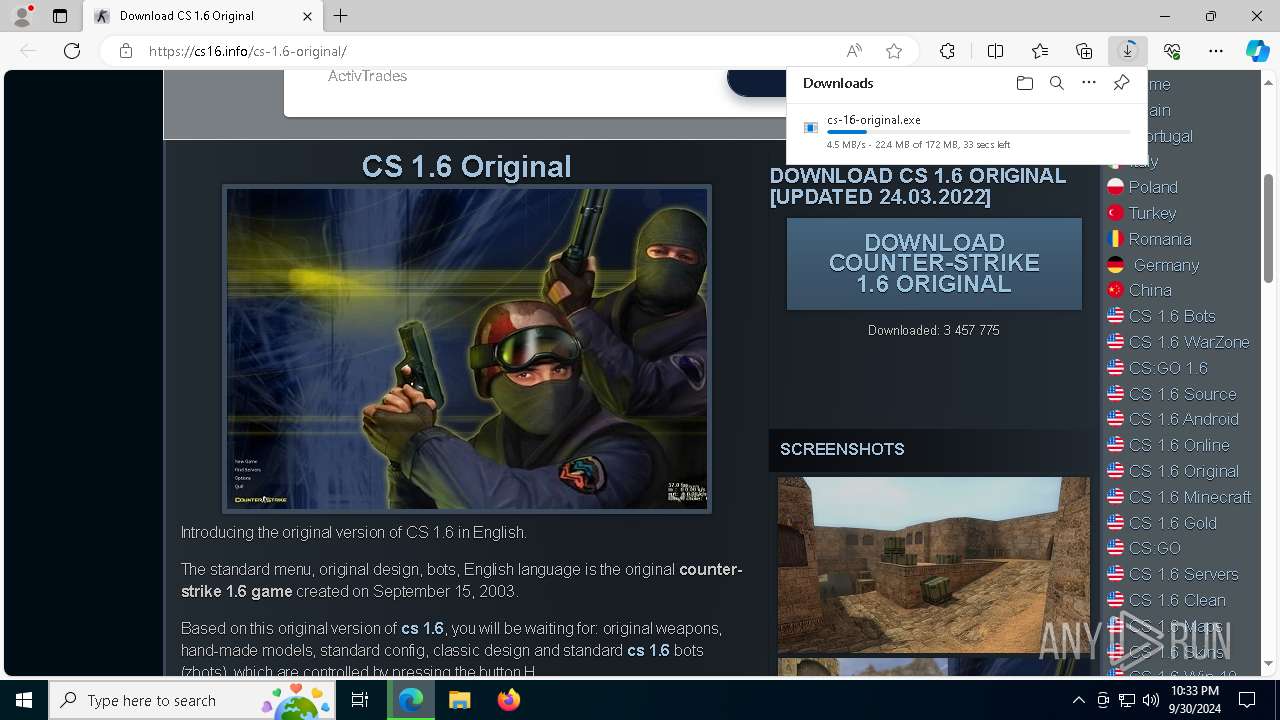This screenshot has width=1280, height=720.
Task: Open CS 1.6 Servers link
Action: point(1183,574)
